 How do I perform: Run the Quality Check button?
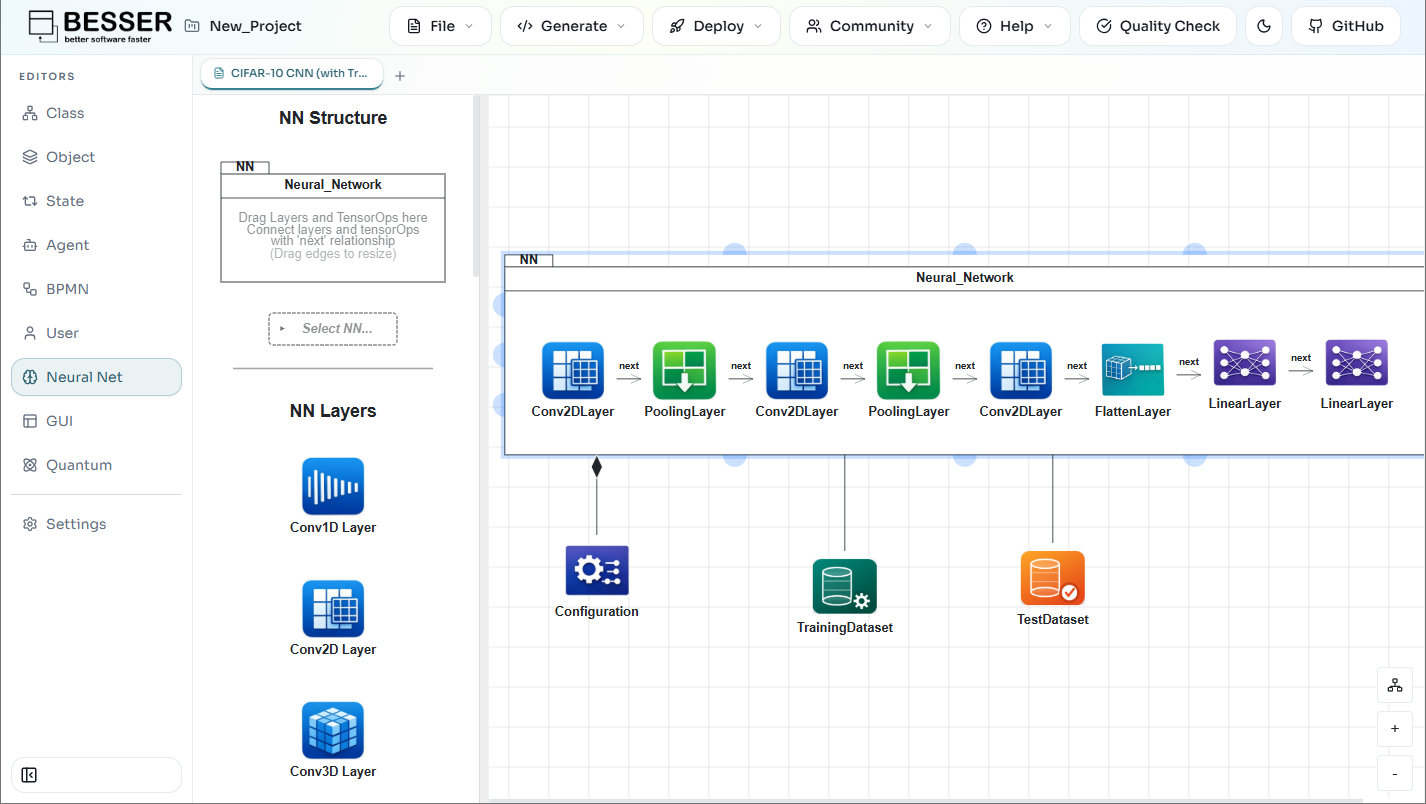[1158, 26]
